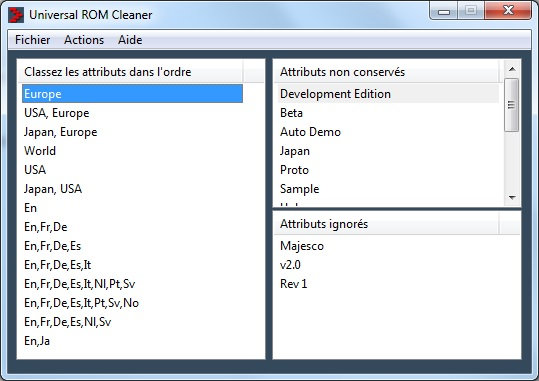Select the En,Fr,De row
This screenshot has height=381, width=539.
(x=132, y=227)
